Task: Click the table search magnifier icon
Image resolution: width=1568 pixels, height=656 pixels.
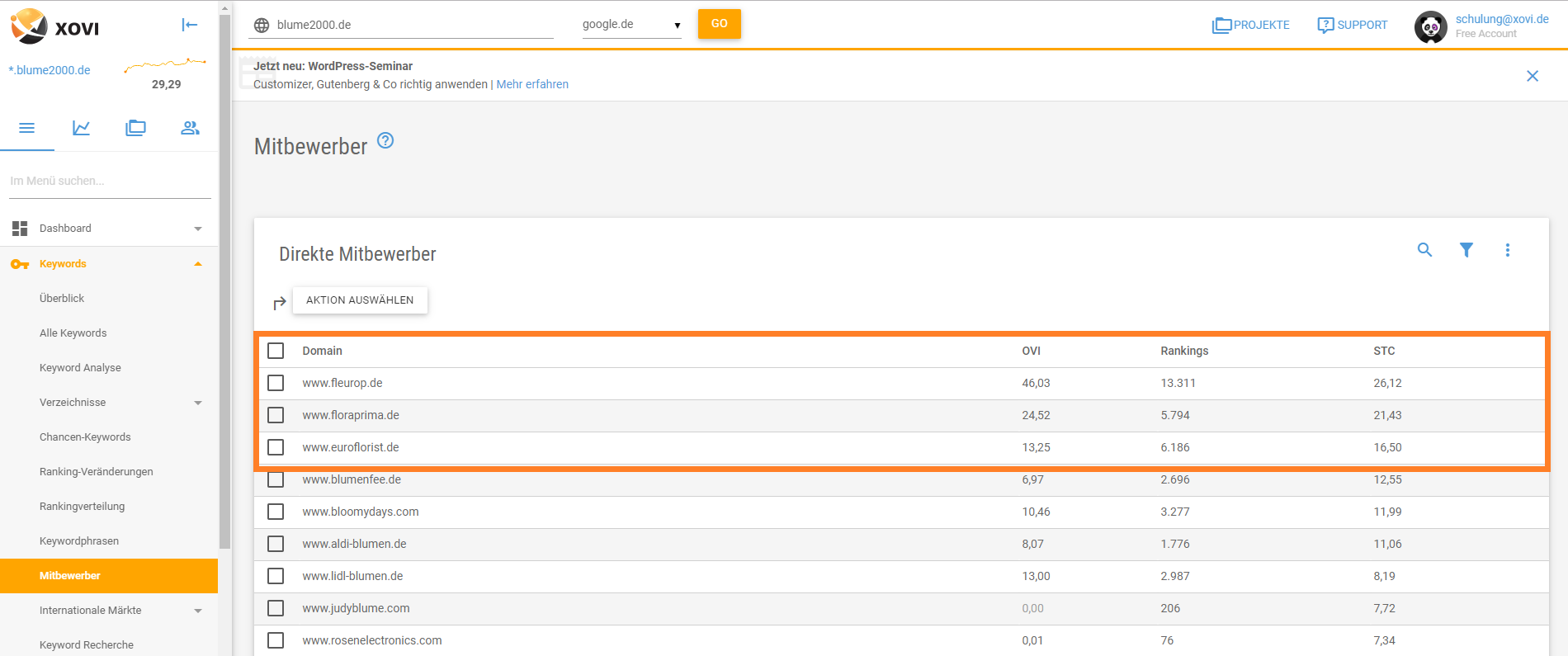Action: tap(1424, 250)
